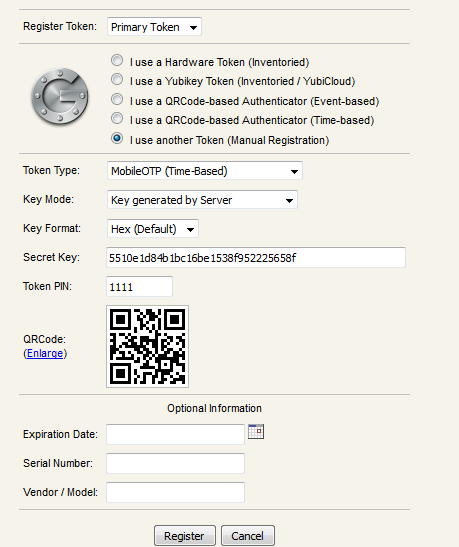The width and height of the screenshot is (459, 547).
Task: Open the Key Mode dropdown
Action: pos(202,200)
